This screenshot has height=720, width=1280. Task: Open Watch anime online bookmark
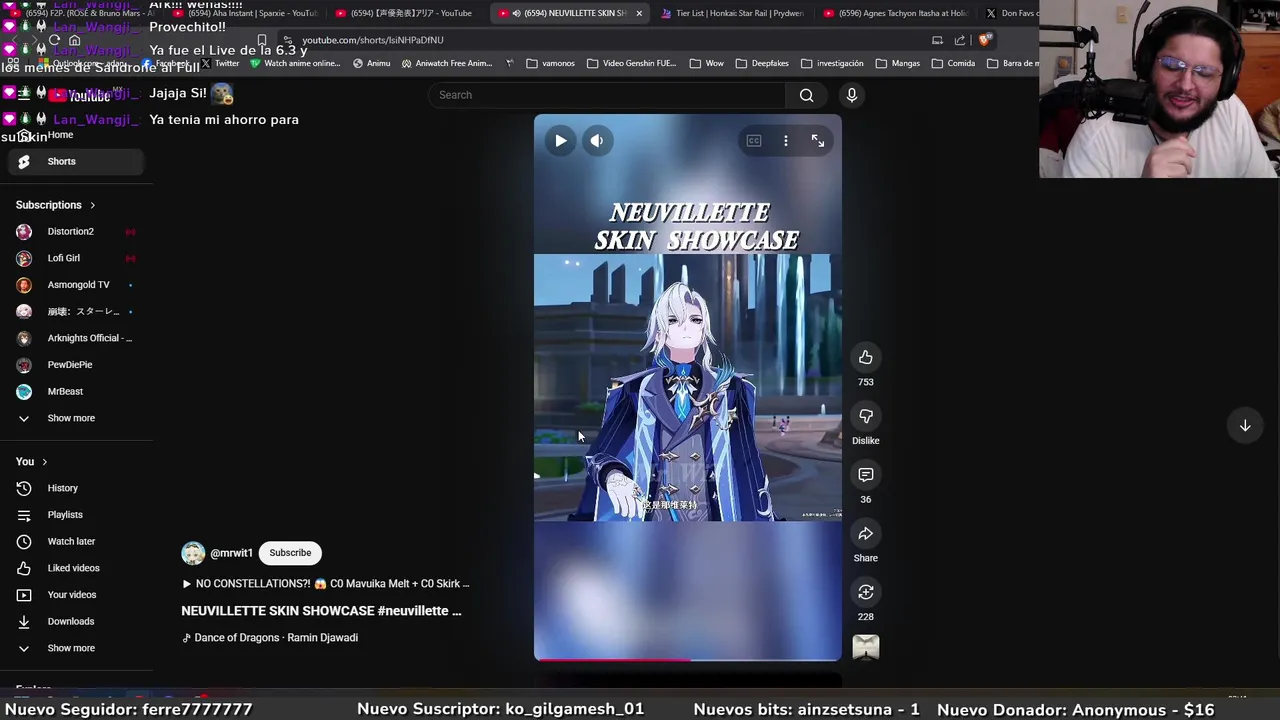(295, 63)
